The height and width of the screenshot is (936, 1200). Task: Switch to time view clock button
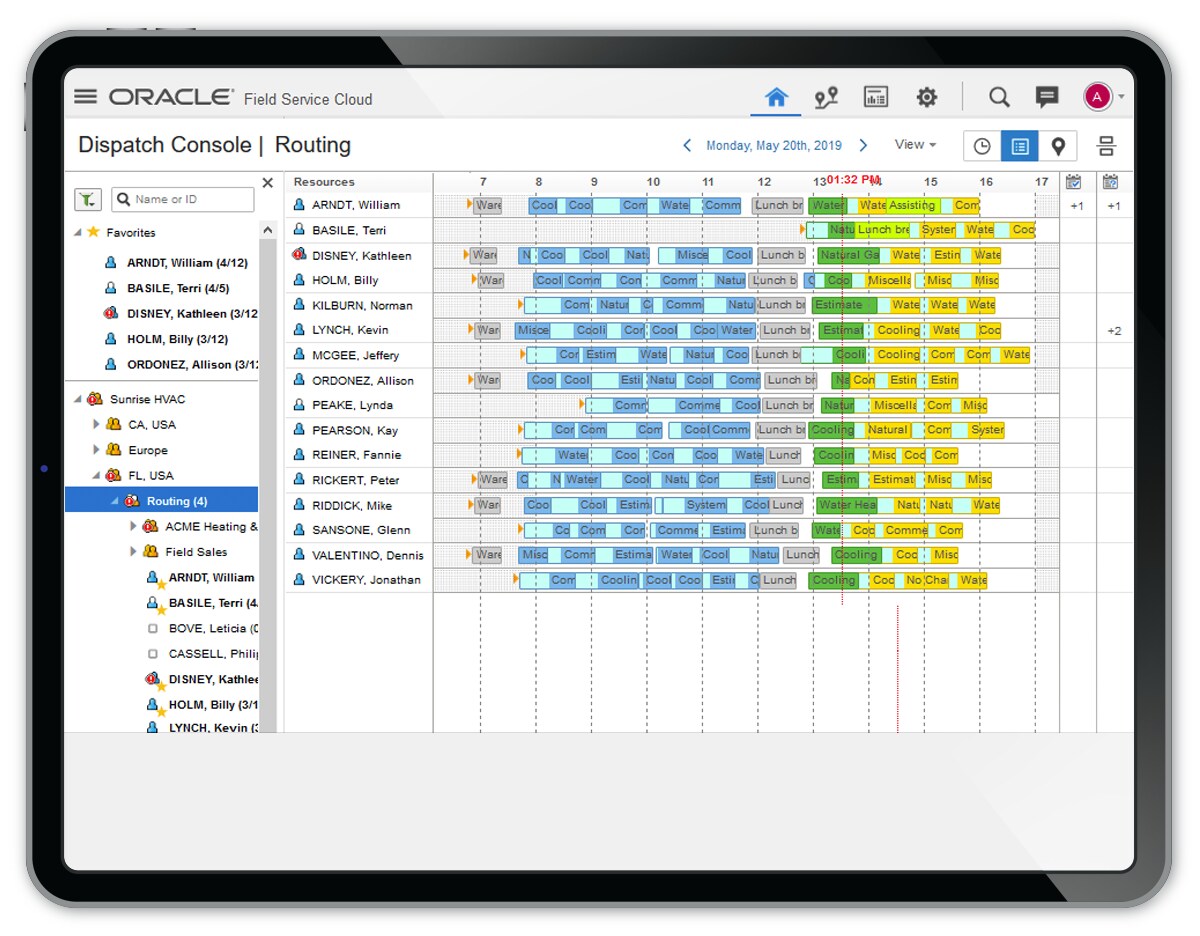982,146
